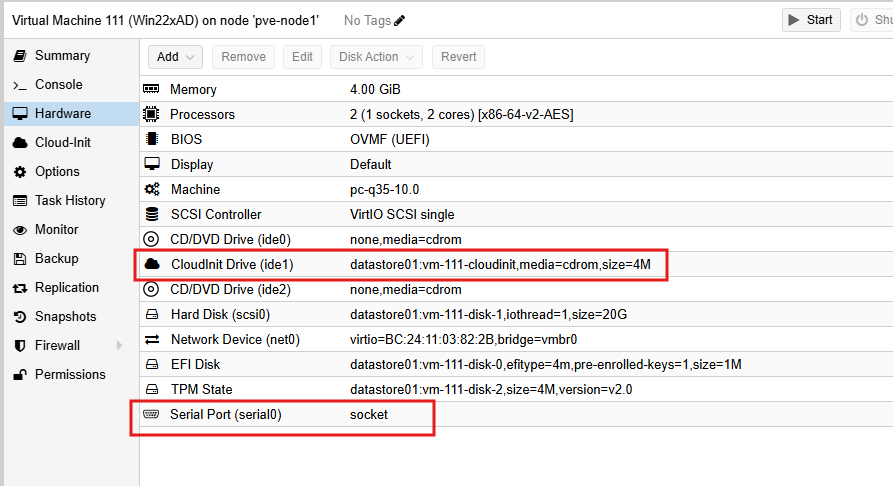
Task: Switch to the Console view
Action: 58,85
